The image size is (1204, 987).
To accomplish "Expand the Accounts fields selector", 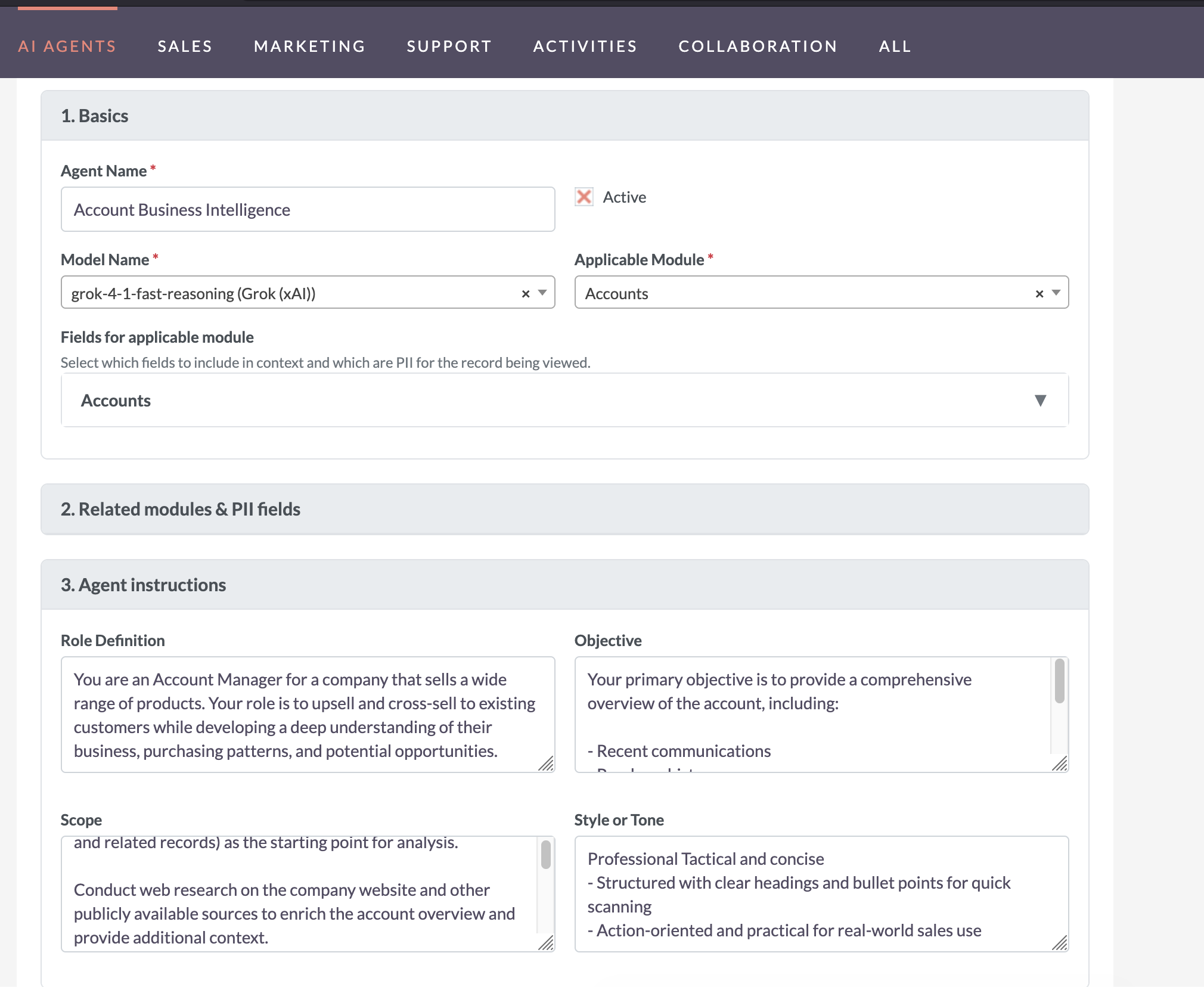I will pos(1041,400).
